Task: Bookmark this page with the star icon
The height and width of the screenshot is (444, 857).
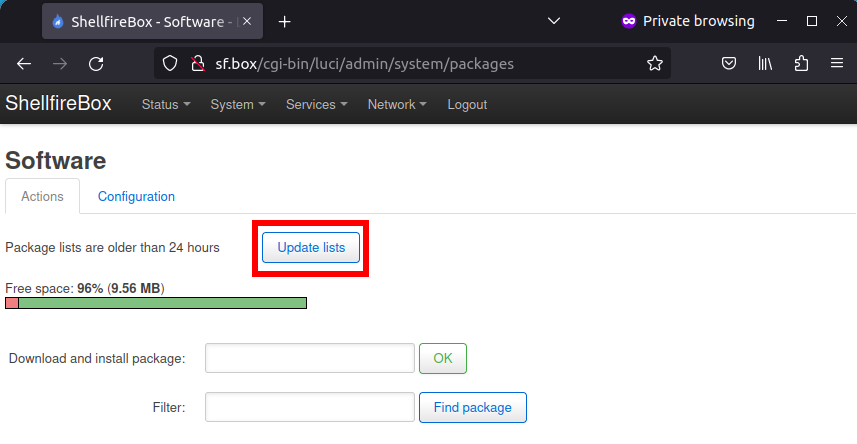Action: pyautogui.click(x=655, y=64)
